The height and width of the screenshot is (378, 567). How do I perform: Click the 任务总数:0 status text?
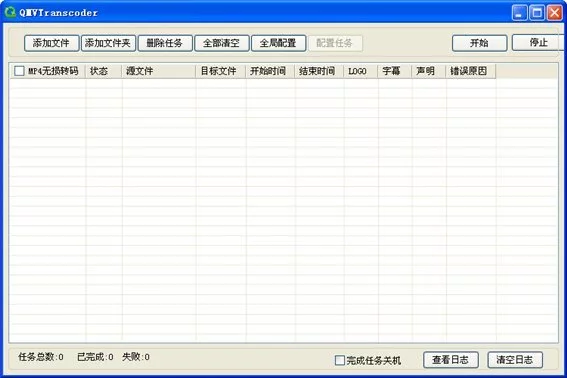(41, 357)
